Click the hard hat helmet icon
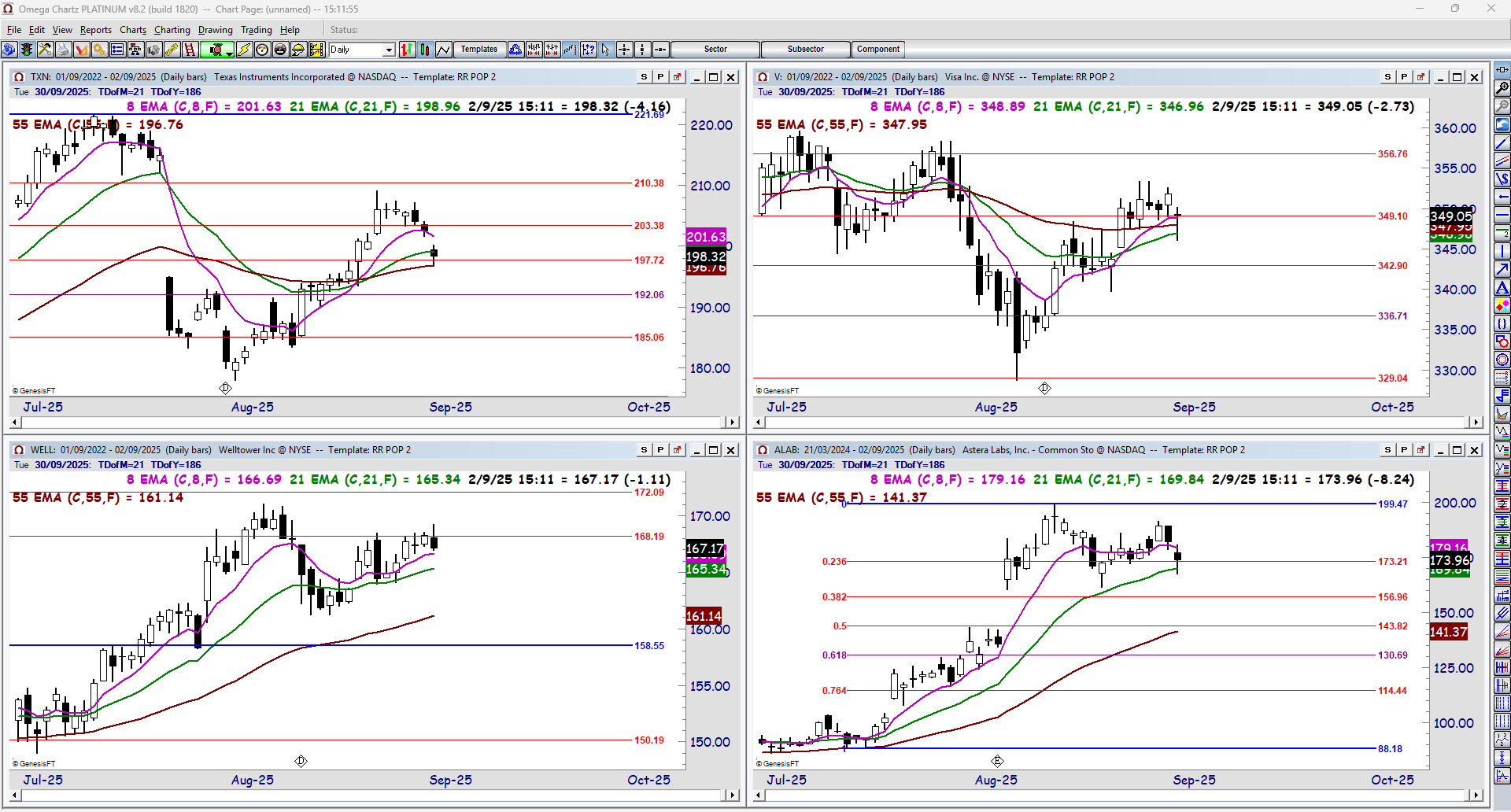Screen dimensions: 1511x812 point(298,50)
